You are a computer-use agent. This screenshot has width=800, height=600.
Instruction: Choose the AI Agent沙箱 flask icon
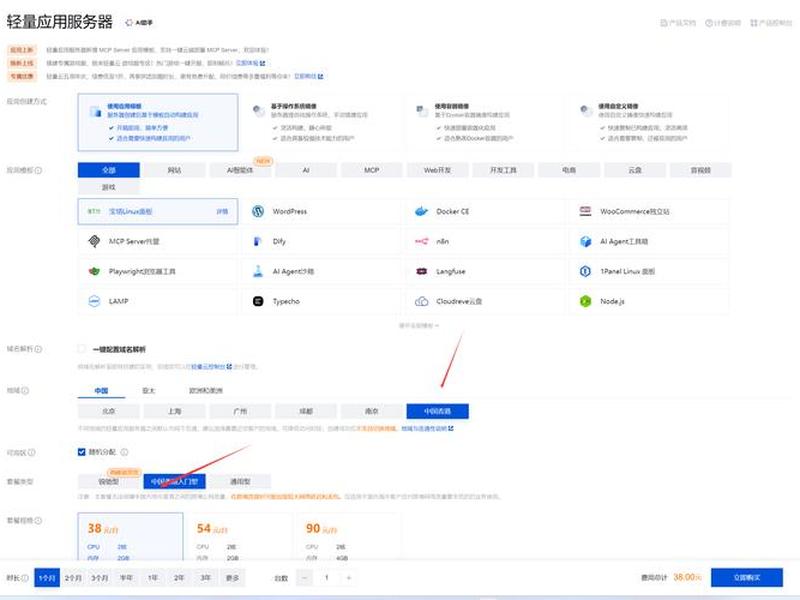click(258, 271)
